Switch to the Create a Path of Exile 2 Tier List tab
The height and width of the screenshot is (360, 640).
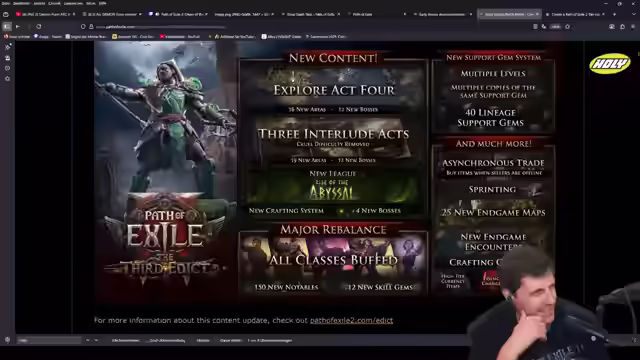(x=576, y=14)
